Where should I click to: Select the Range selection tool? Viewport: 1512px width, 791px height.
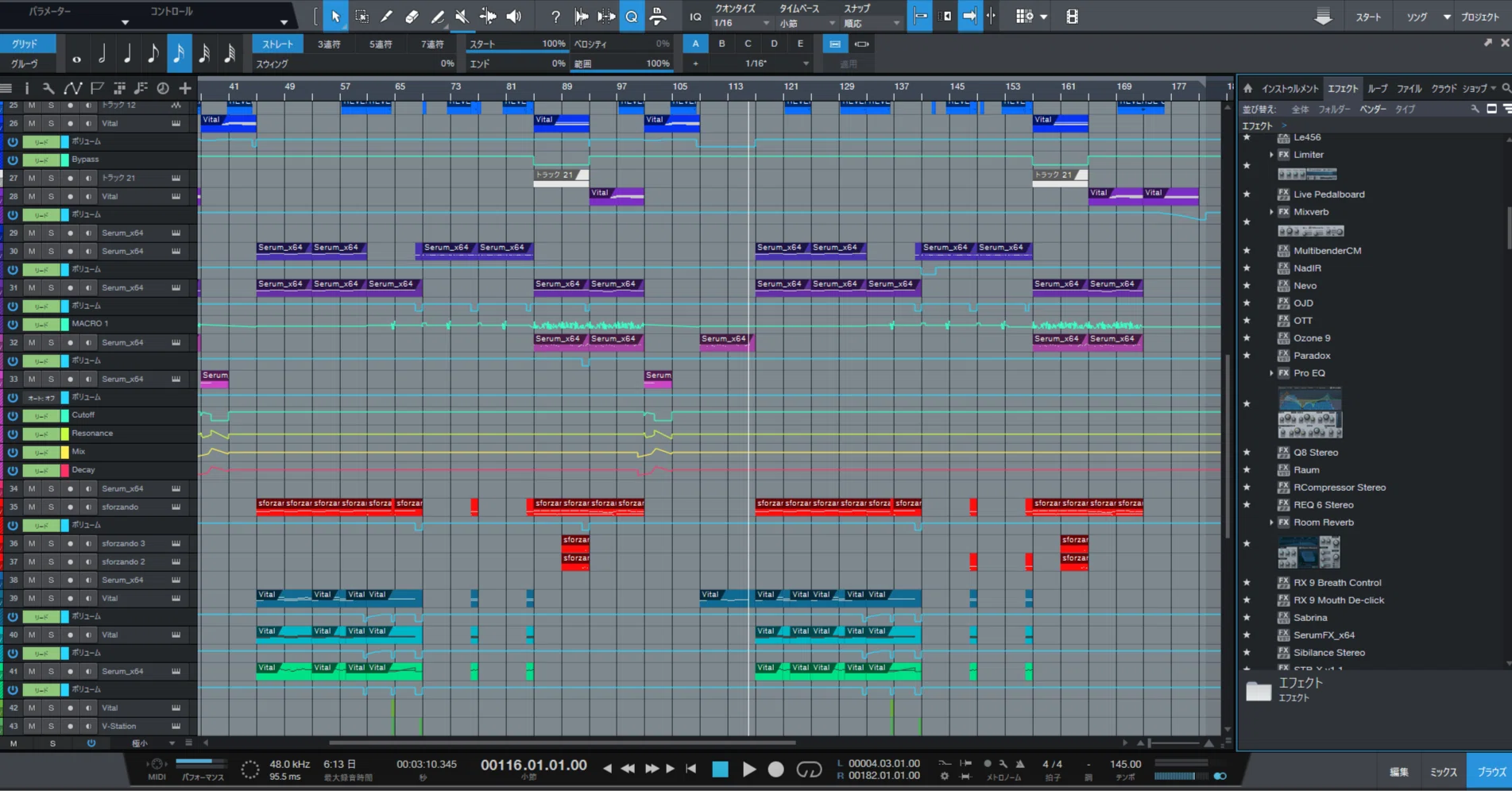362,17
